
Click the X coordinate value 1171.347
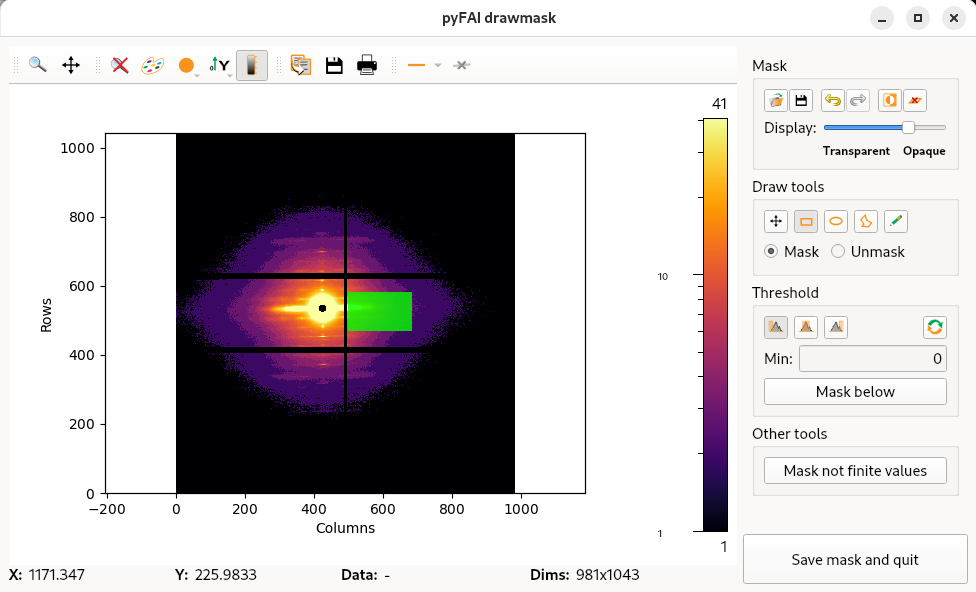57,575
